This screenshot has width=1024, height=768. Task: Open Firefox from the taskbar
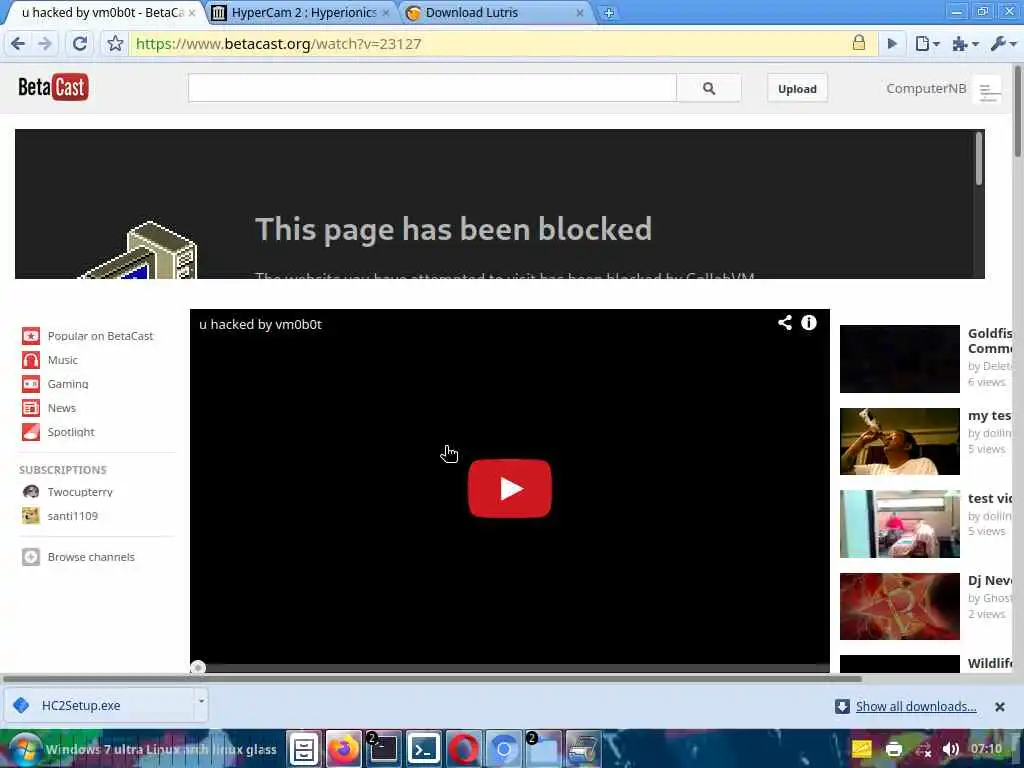click(344, 749)
